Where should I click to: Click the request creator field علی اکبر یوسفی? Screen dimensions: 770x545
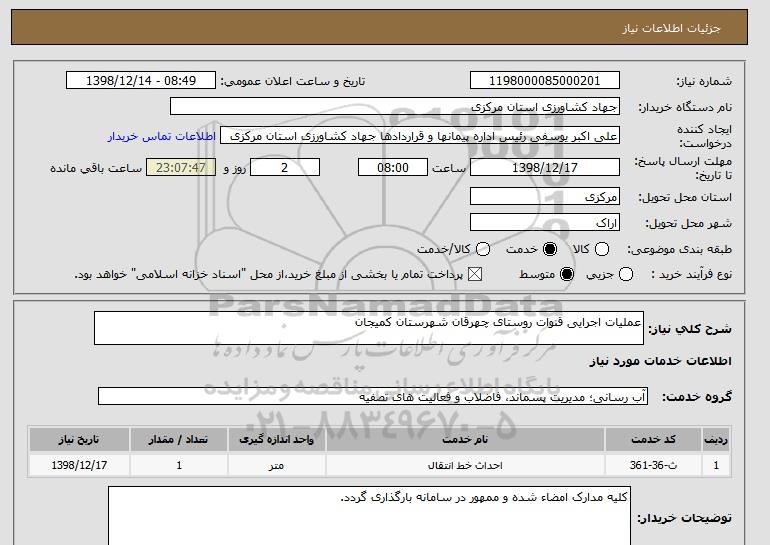click(420, 136)
